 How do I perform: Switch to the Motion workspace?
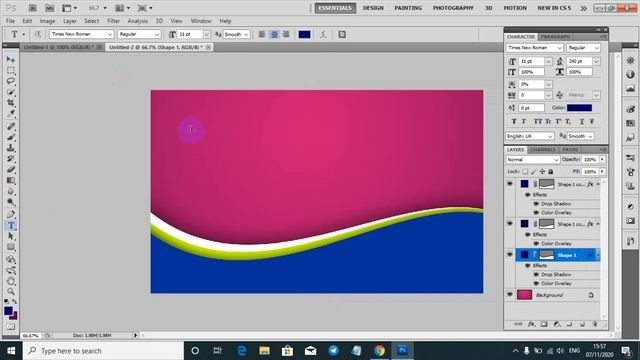[x=515, y=8]
